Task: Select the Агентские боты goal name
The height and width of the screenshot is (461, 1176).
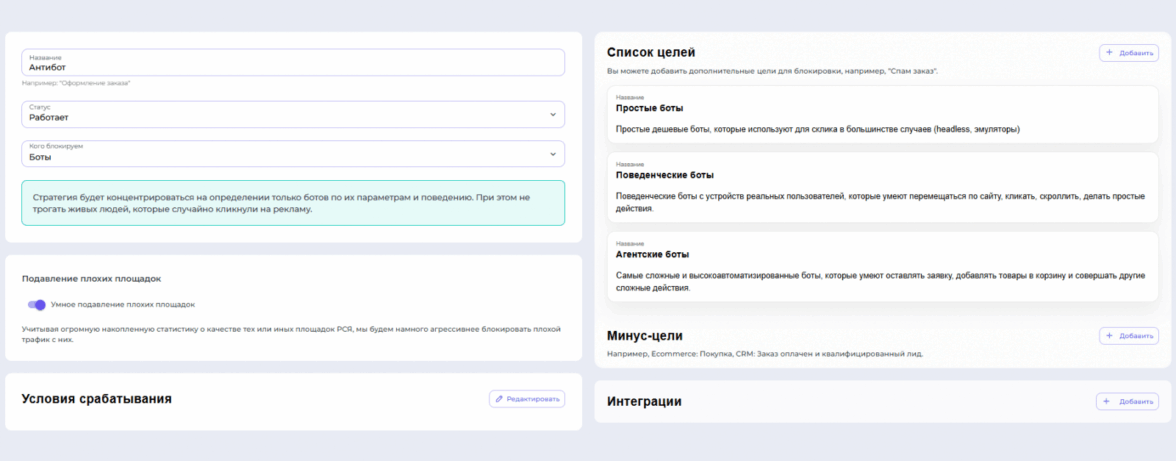Action: pyautogui.click(x=653, y=254)
